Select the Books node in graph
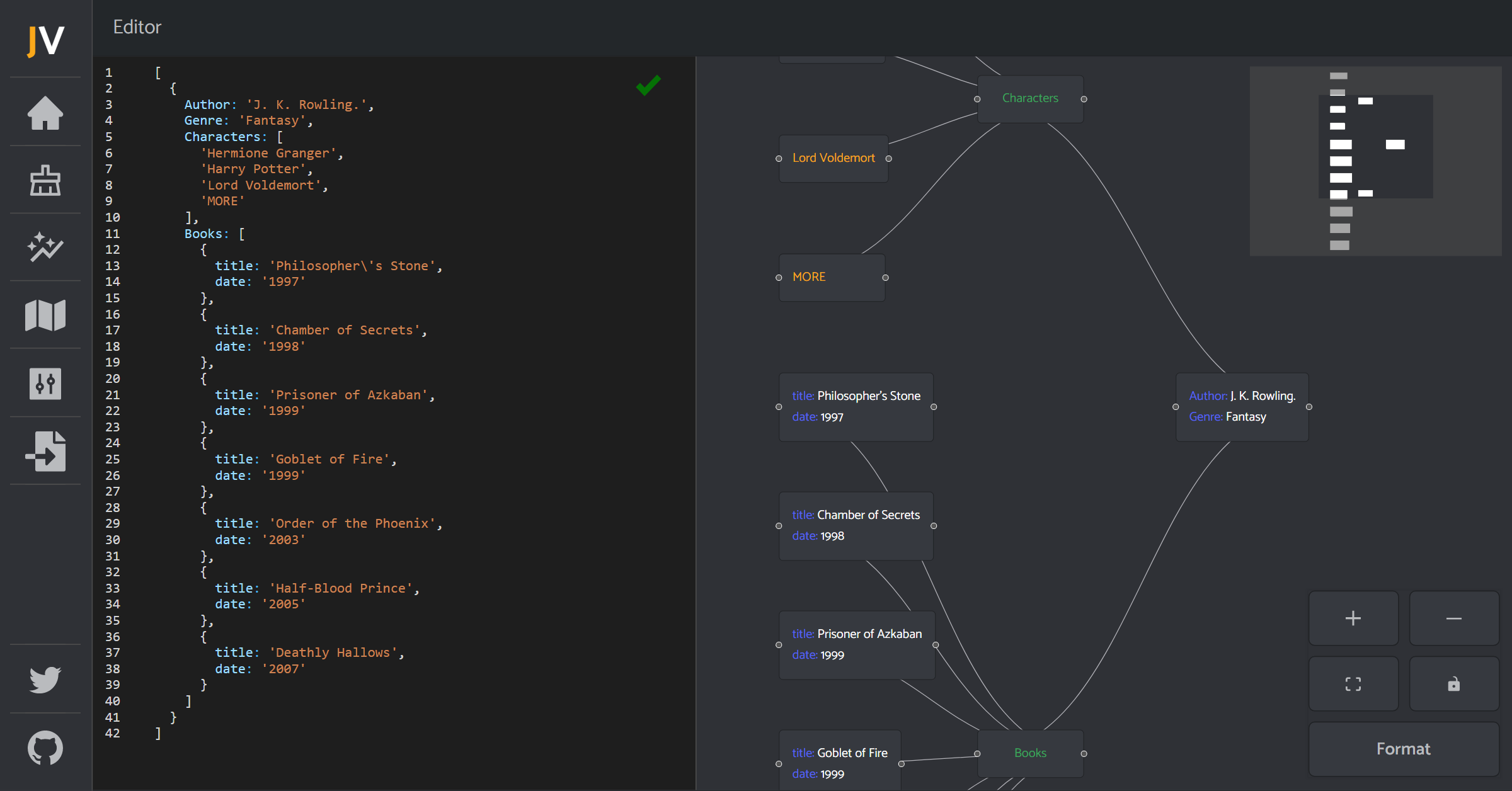 tap(1030, 753)
